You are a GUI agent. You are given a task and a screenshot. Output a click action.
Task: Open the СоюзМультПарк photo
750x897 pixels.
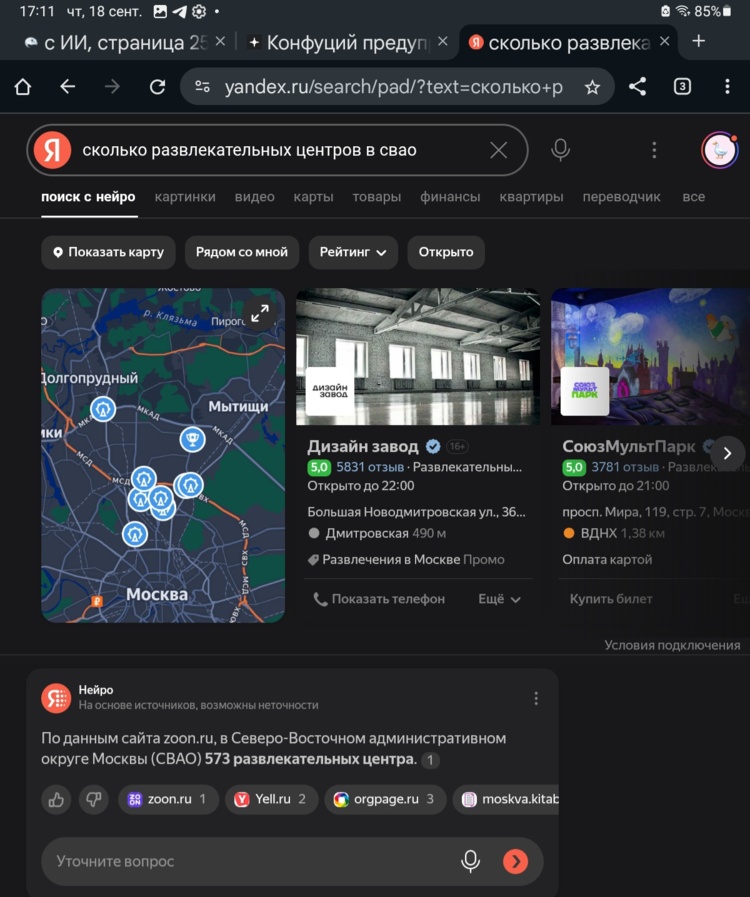pyautogui.click(x=650, y=356)
